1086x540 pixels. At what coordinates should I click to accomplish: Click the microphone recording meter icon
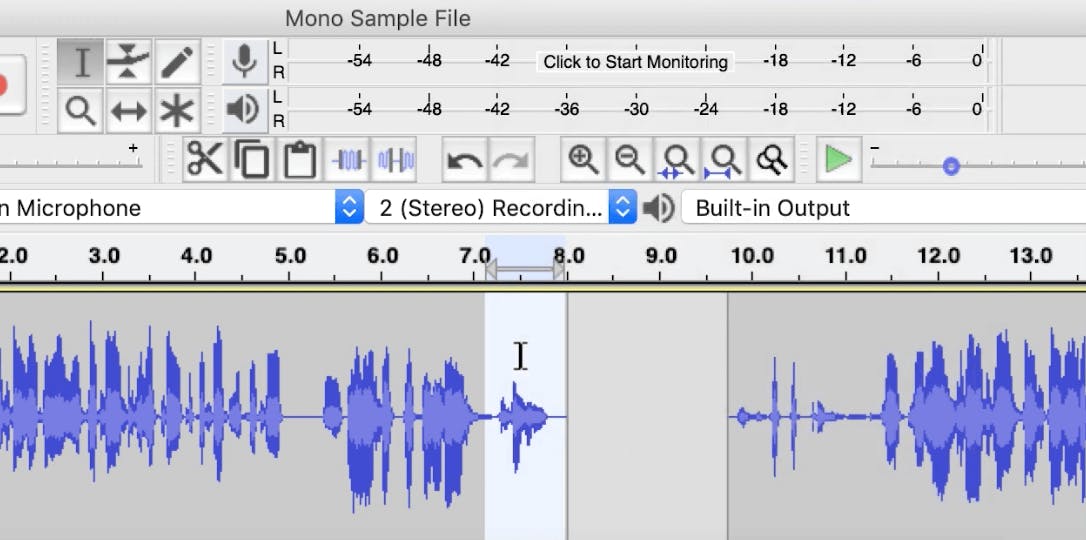[244, 62]
